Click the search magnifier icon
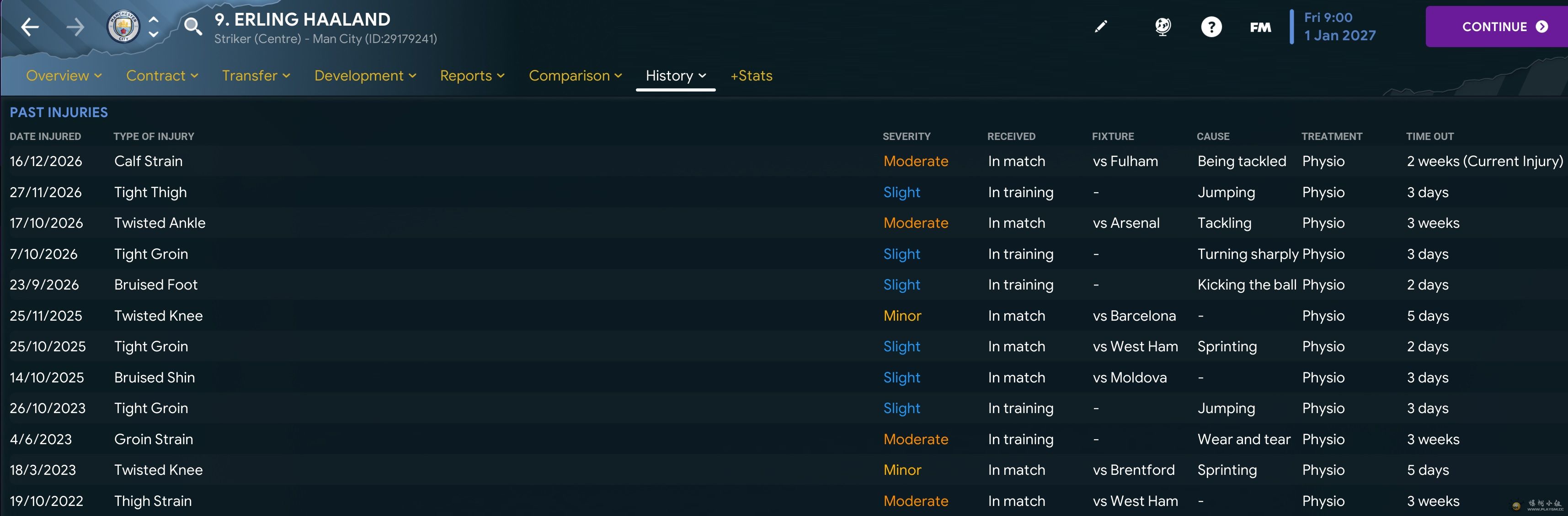The width and height of the screenshot is (1568, 516). point(193,27)
